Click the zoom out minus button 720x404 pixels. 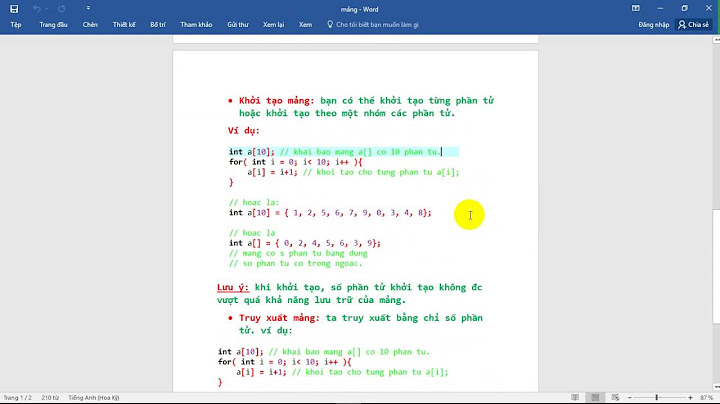click(630, 398)
